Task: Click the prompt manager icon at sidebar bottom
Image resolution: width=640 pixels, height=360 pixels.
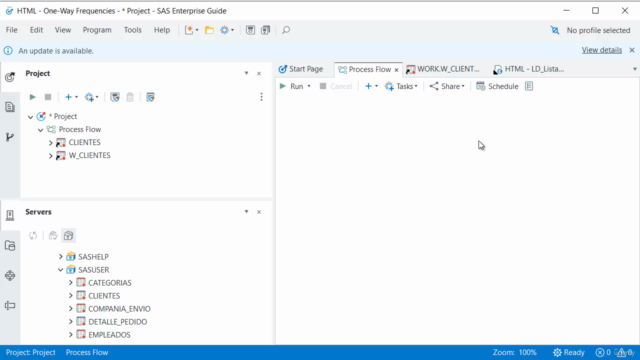Action: (x=10, y=305)
